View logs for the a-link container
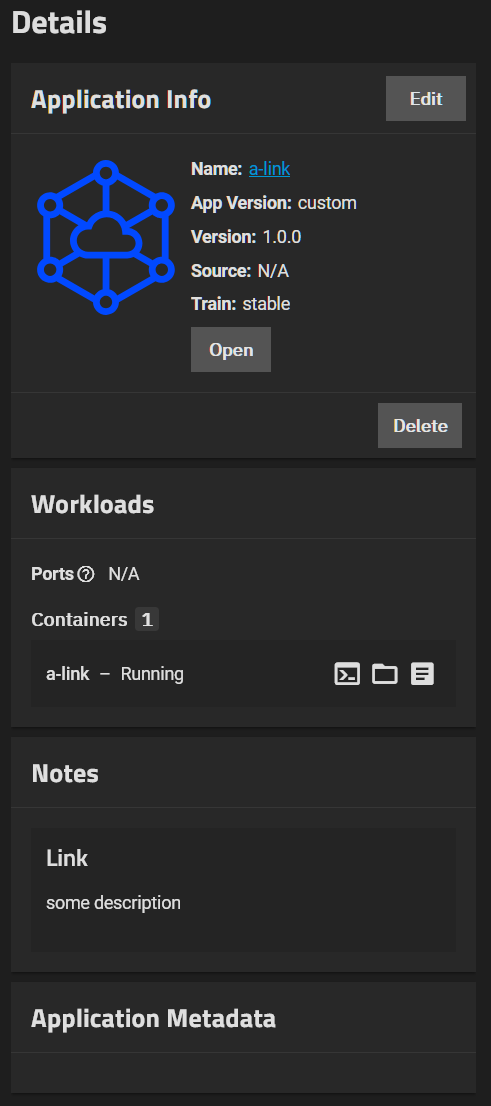491x1106 pixels. [423, 674]
